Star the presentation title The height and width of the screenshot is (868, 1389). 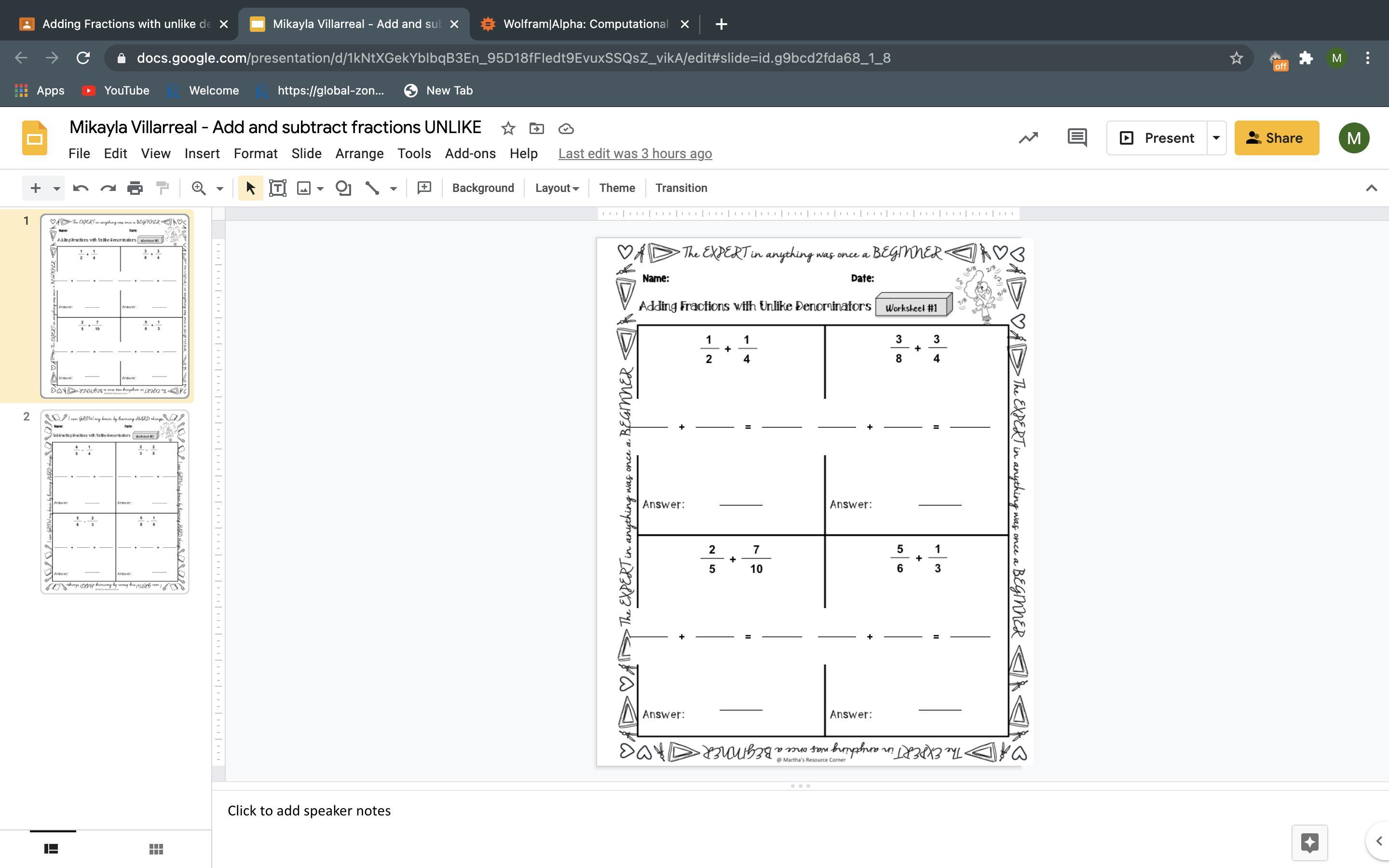(x=508, y=129)
